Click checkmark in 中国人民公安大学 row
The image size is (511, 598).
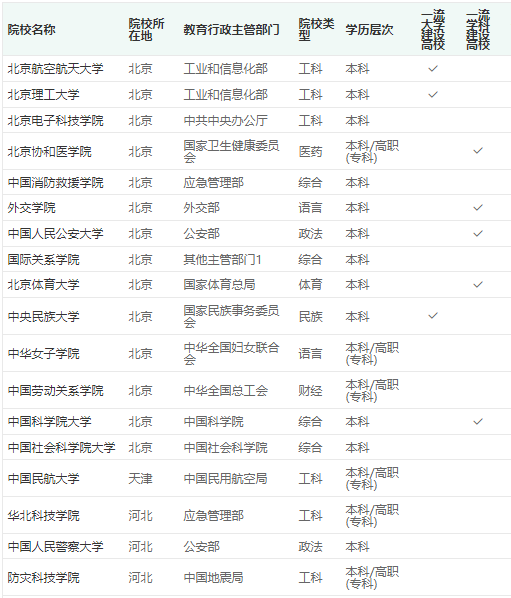[x=478, y=233]
